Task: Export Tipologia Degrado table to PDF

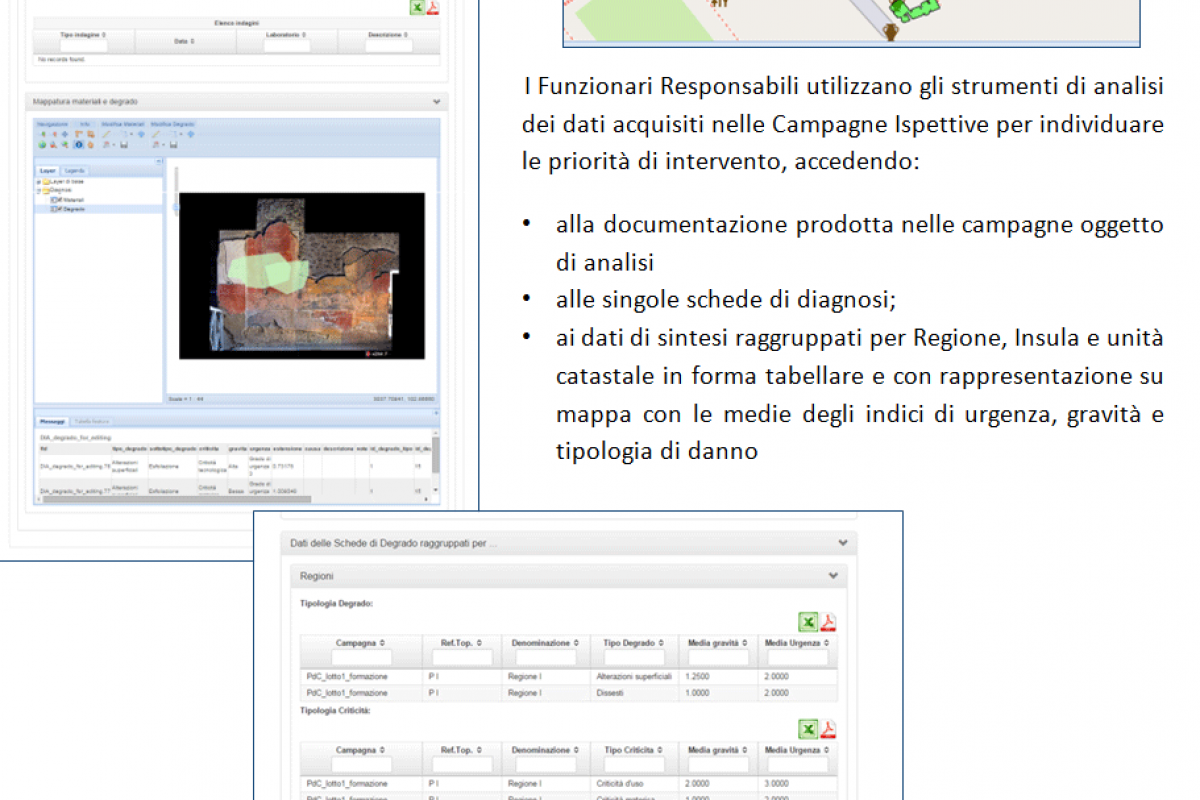Action: click(x=827, y=622)
